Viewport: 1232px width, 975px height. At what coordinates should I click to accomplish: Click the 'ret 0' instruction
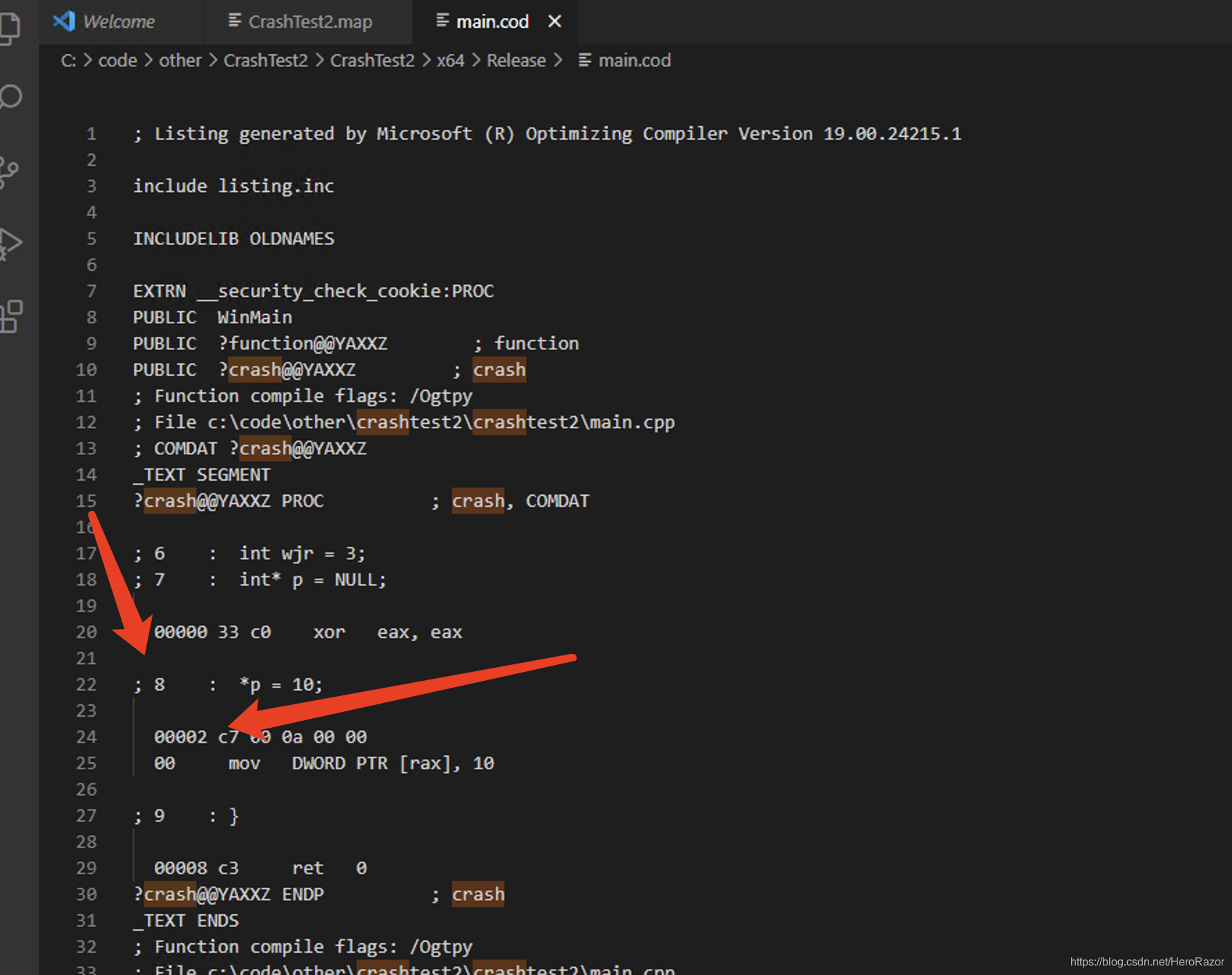[329, 869]
